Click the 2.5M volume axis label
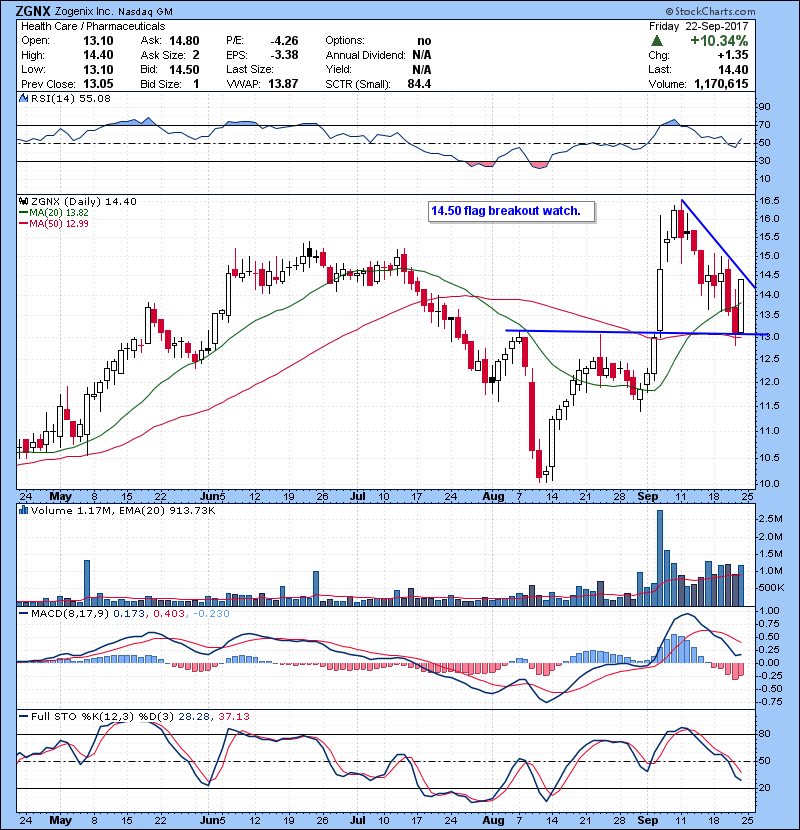This screenshot has height=830, width=800. (x=770, y=519)
